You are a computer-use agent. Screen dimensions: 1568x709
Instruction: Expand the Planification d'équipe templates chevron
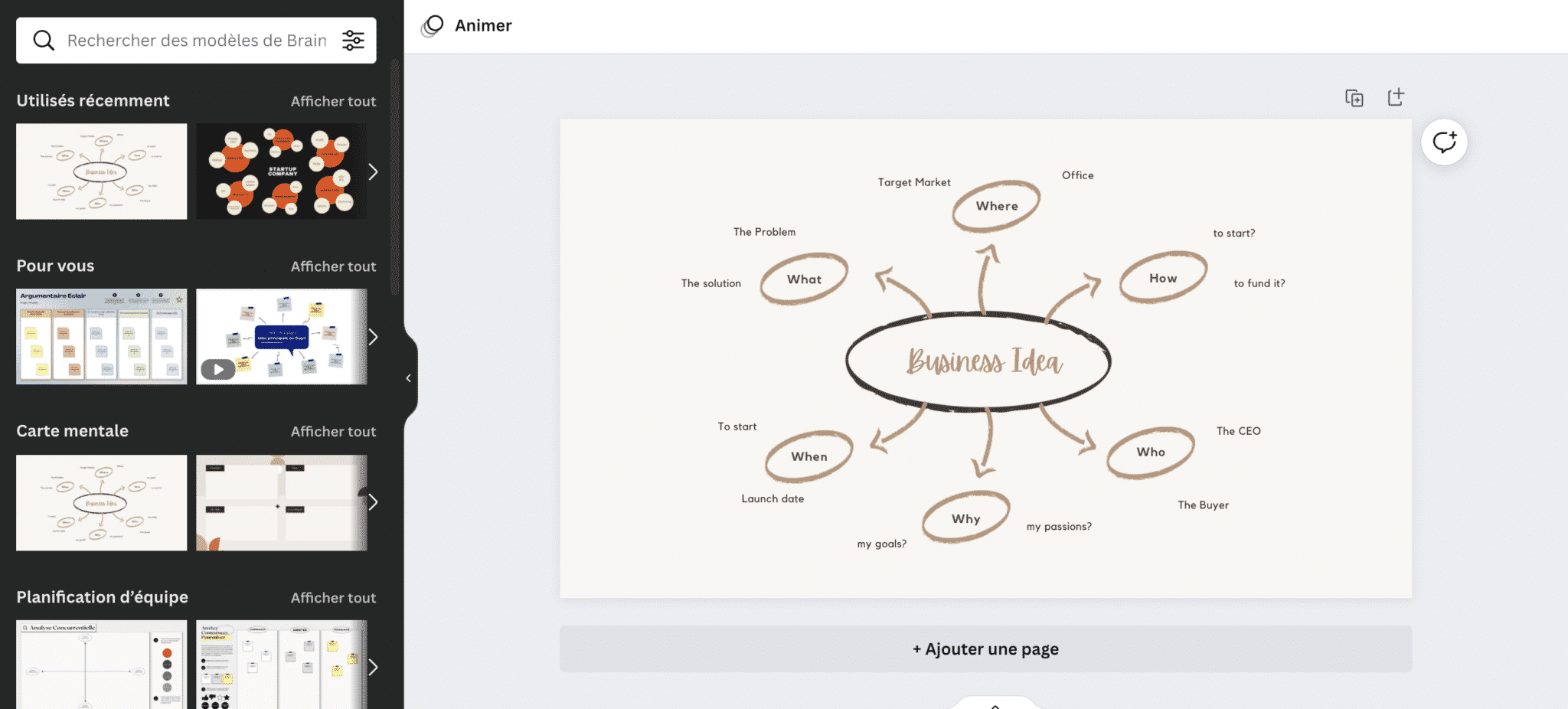373,667
